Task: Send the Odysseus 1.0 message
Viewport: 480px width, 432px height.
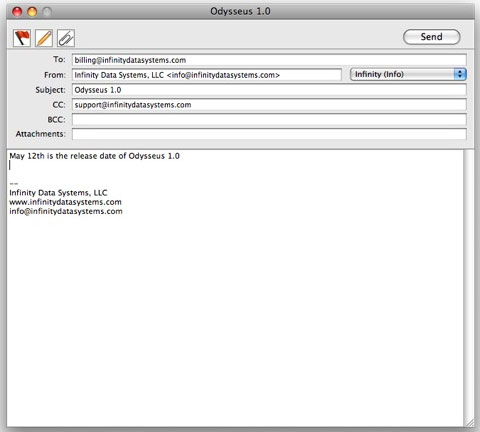Action: coord(432,37)
